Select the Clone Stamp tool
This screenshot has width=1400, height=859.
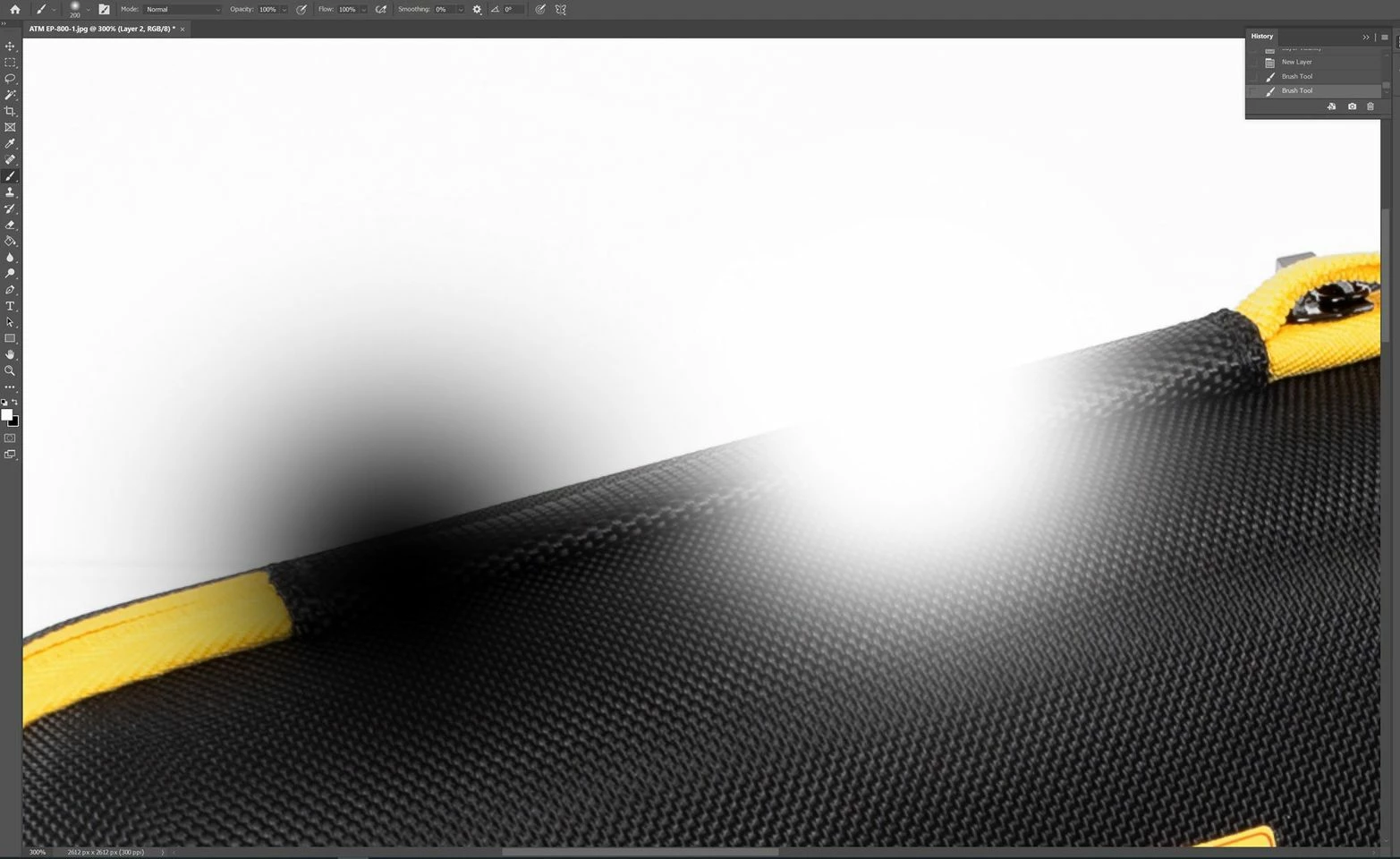pos(10,192)
